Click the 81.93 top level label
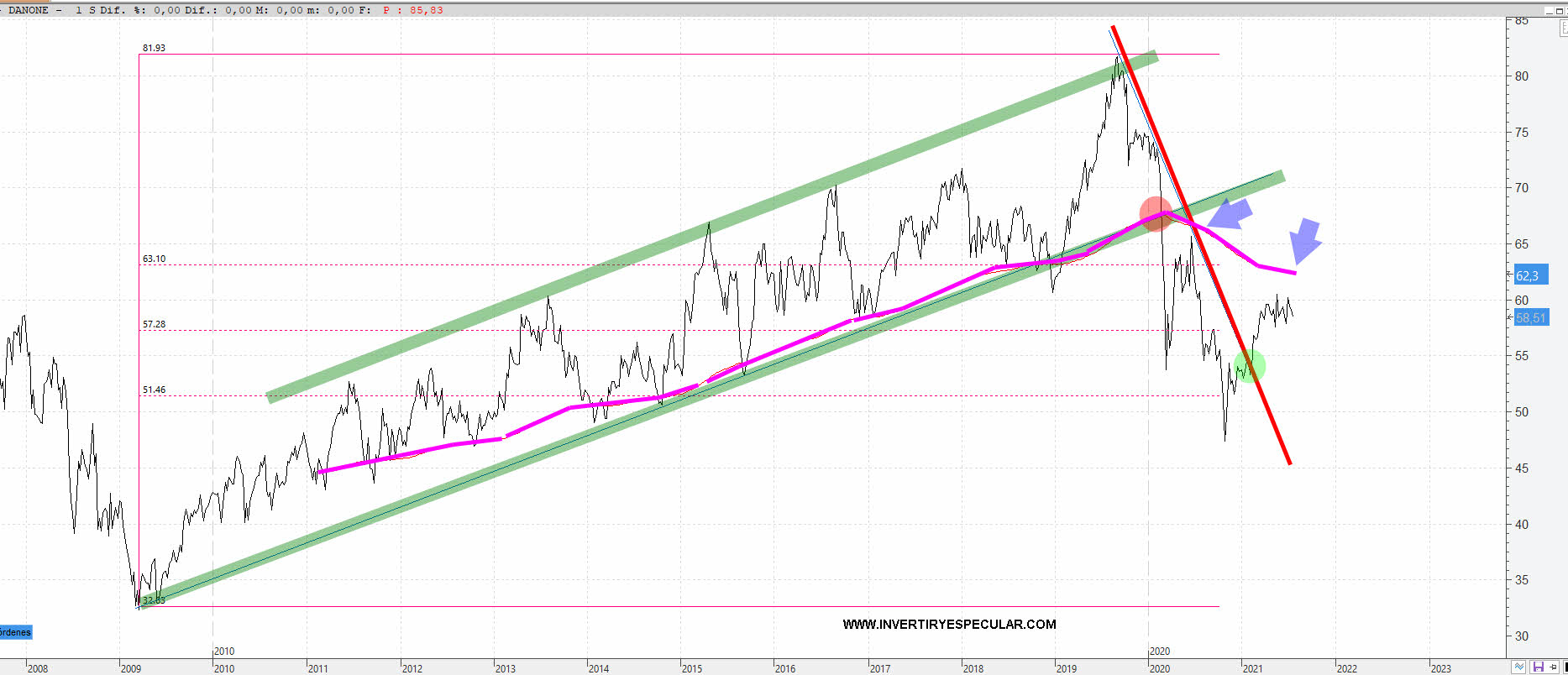The image size is (1568, 675). click(x=154, y=48)
